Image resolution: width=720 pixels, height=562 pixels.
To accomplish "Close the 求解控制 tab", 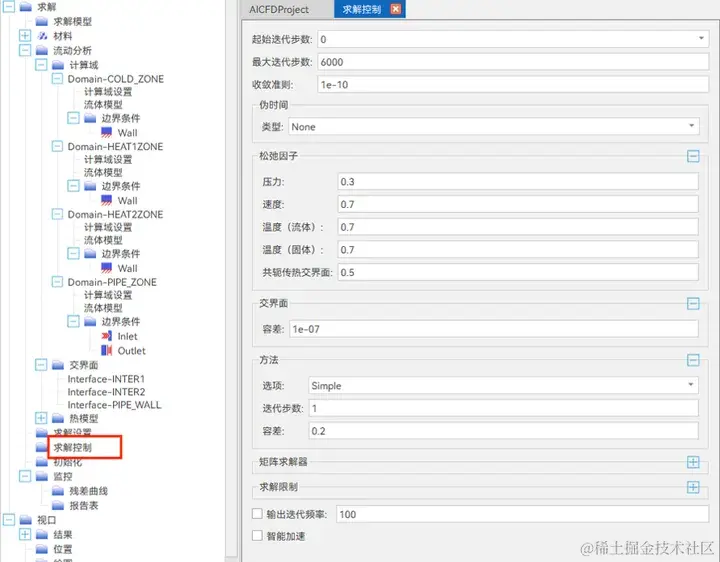I will click(395, 9).
